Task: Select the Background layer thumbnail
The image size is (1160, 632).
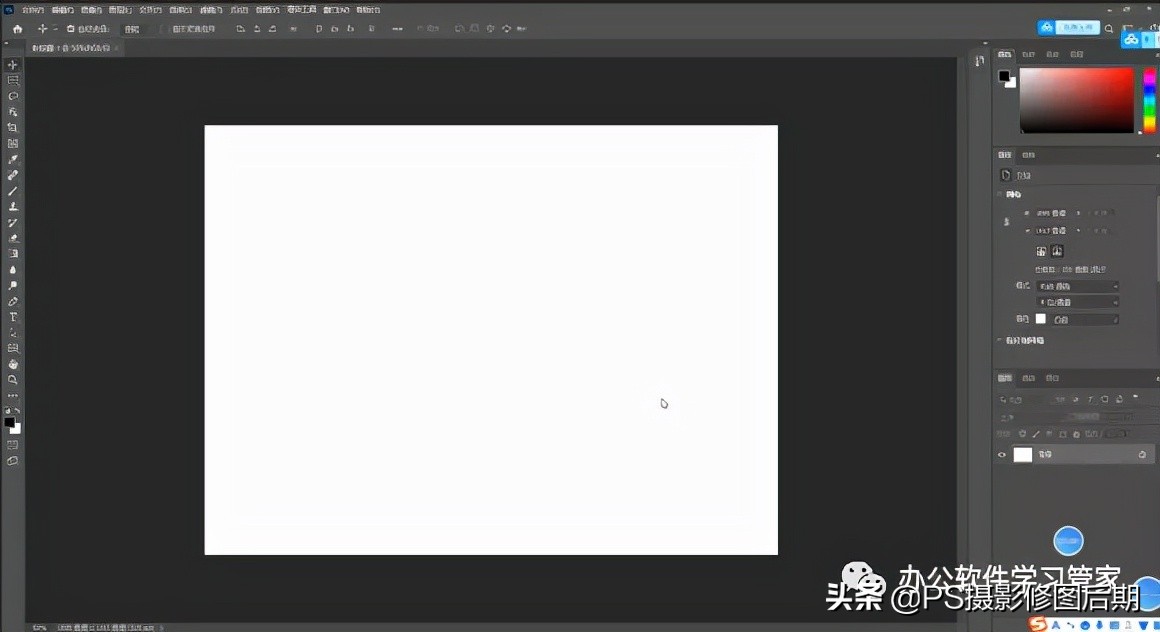Action: pyautogui.click(x=1023, y=455)
